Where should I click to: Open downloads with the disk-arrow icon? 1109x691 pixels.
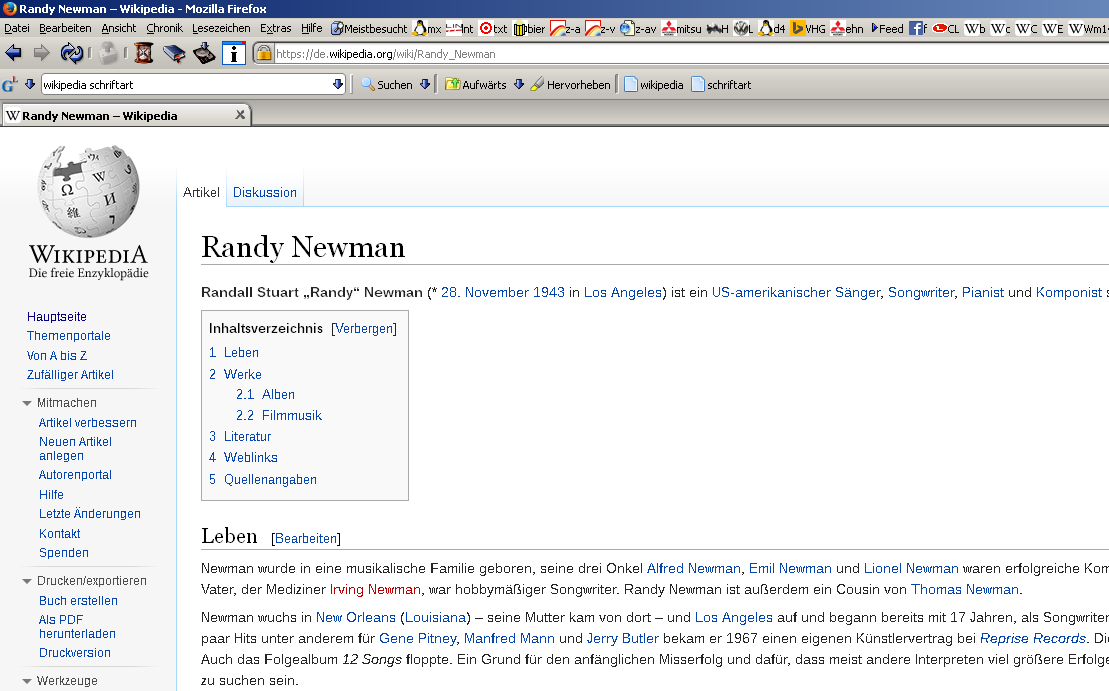[204, 53]
